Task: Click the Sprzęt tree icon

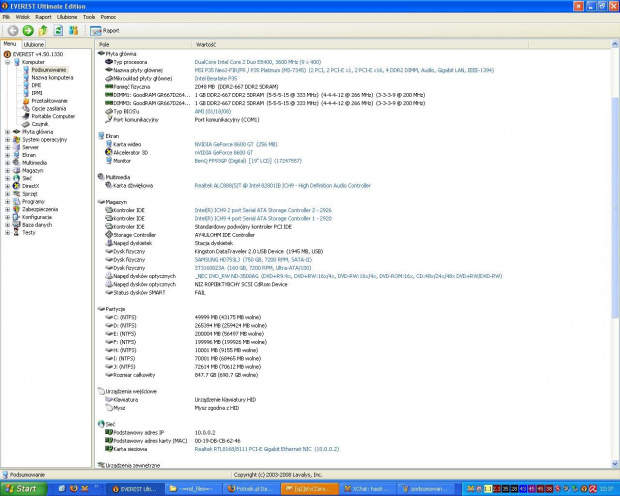Action: [16, 194]
